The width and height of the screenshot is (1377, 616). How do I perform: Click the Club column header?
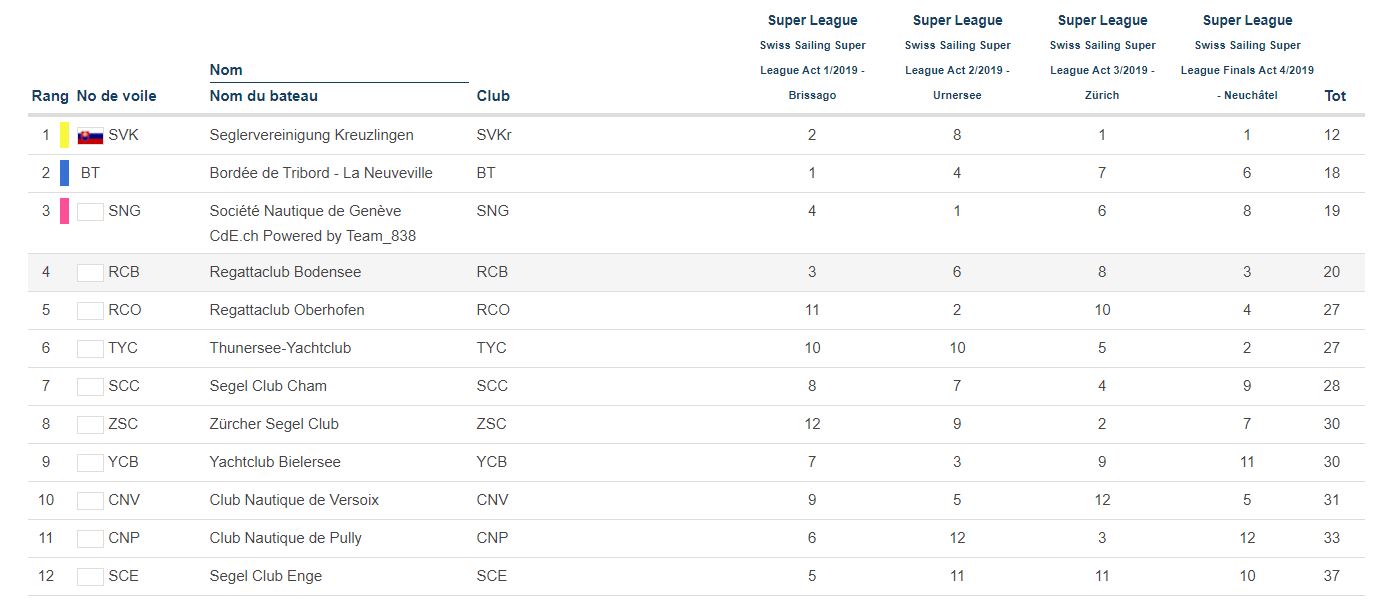[493, 96]
